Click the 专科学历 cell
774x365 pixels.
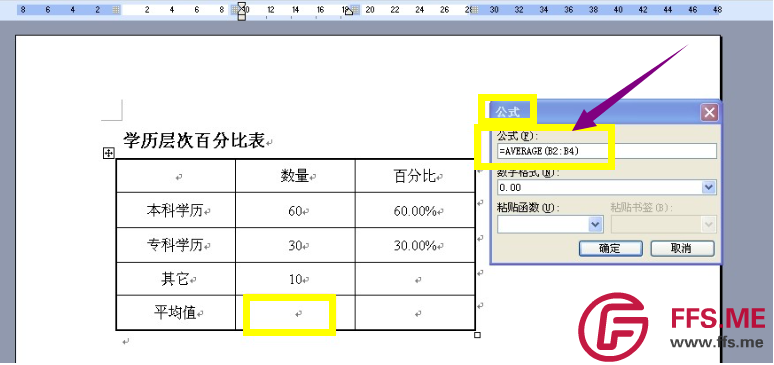click(x=176, y=245)
